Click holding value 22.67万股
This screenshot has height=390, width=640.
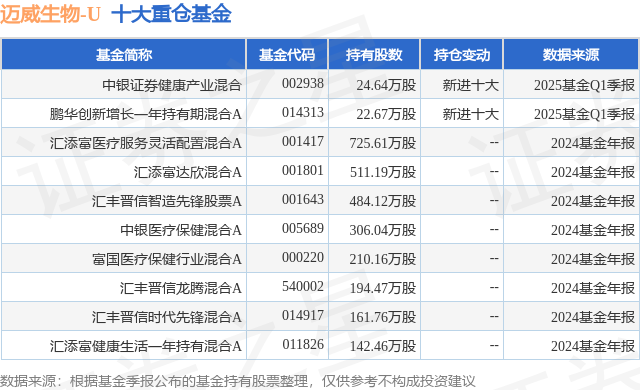[x=386, y=114]
